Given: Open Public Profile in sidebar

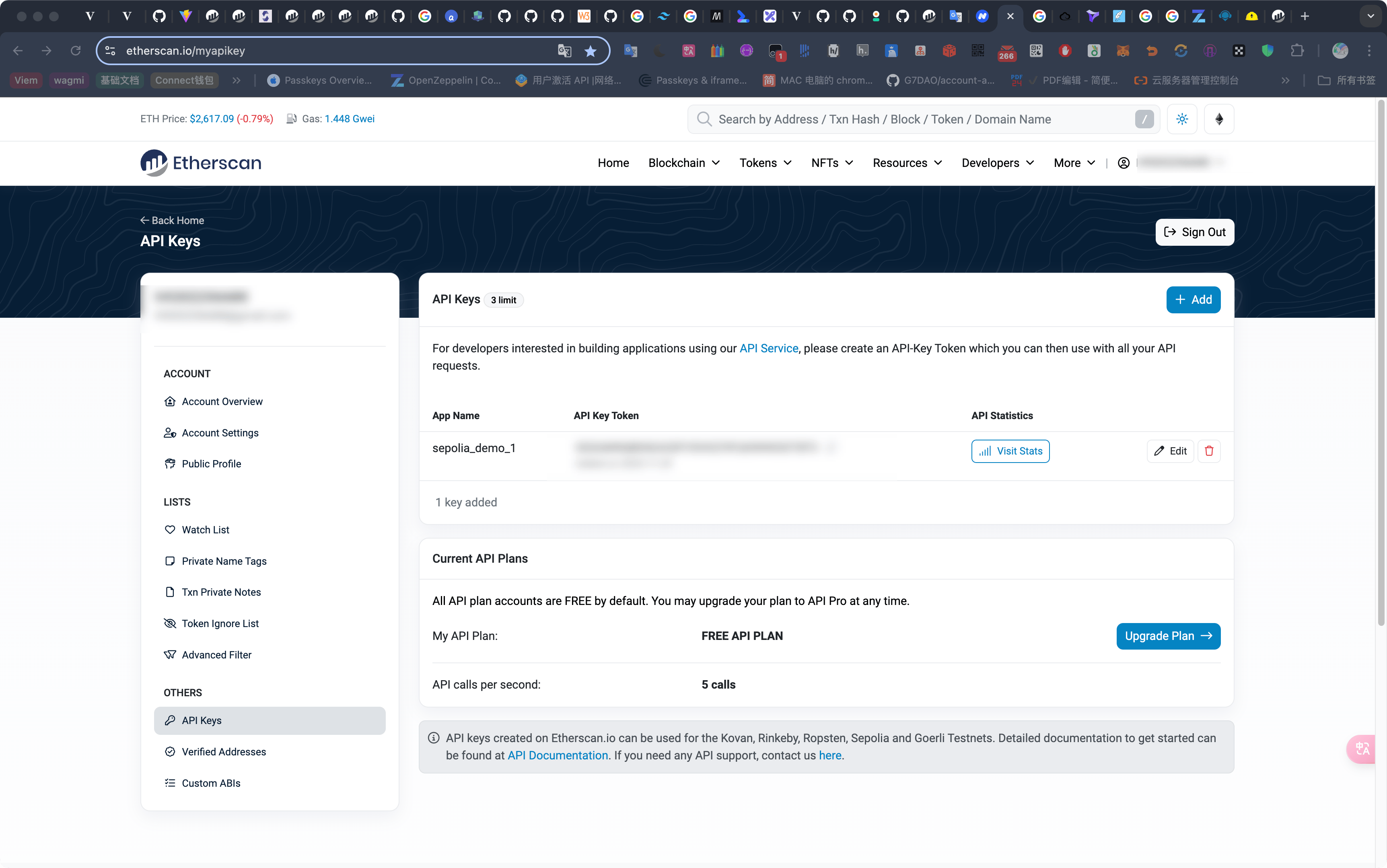Looking at the screenshot, I should (270, 464).
